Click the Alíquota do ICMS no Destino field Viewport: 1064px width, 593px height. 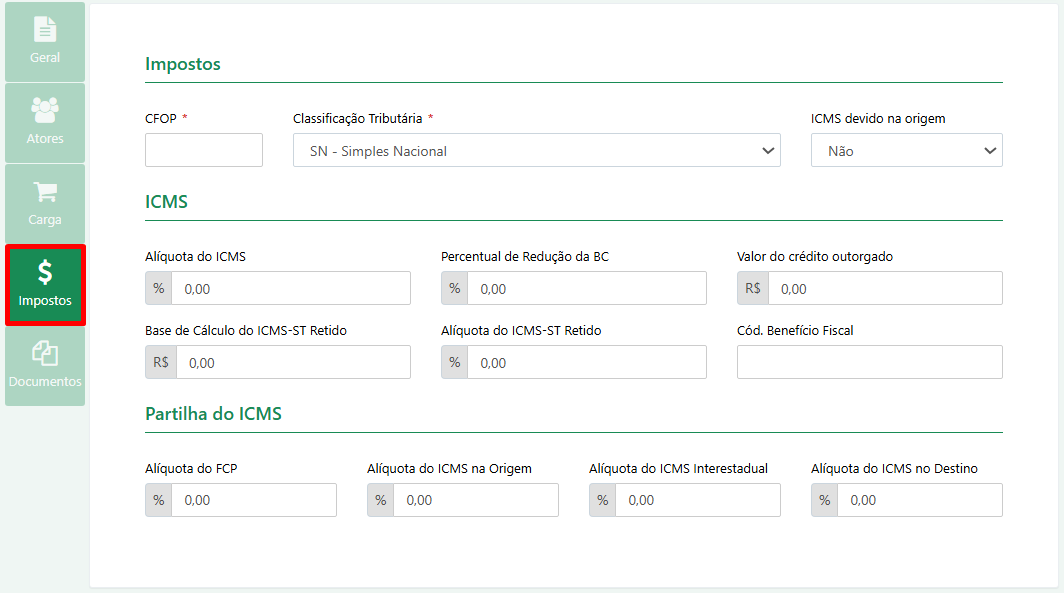pyautogui.click(x=919, y=500)
